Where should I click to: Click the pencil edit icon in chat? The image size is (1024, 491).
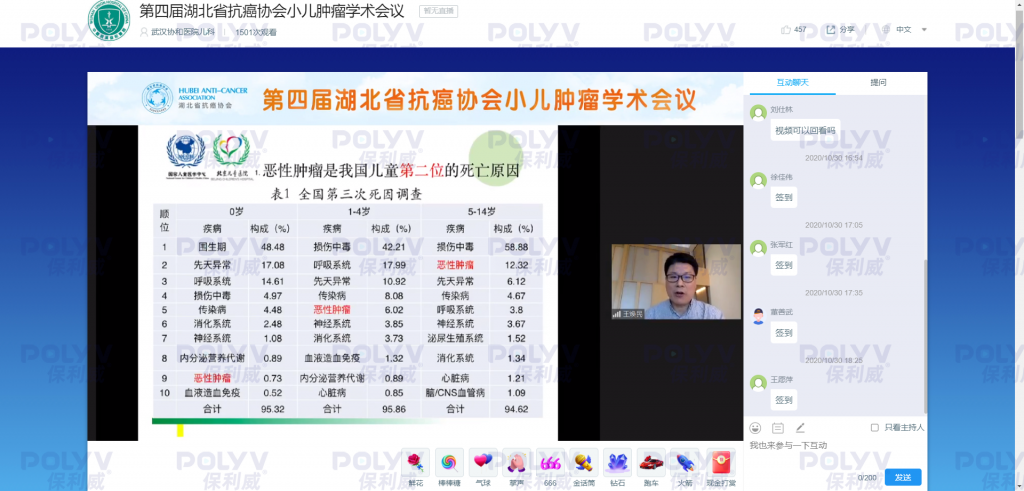[800, 428]
